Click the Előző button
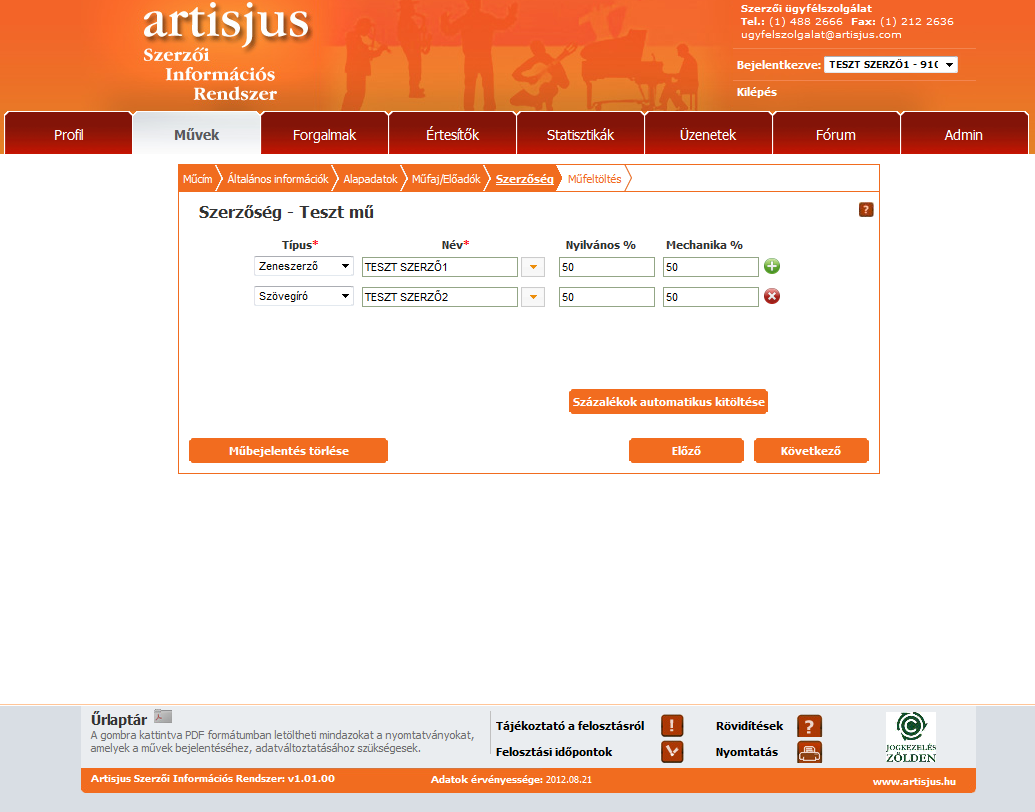Screen dimensions: 1035x812 686,451
